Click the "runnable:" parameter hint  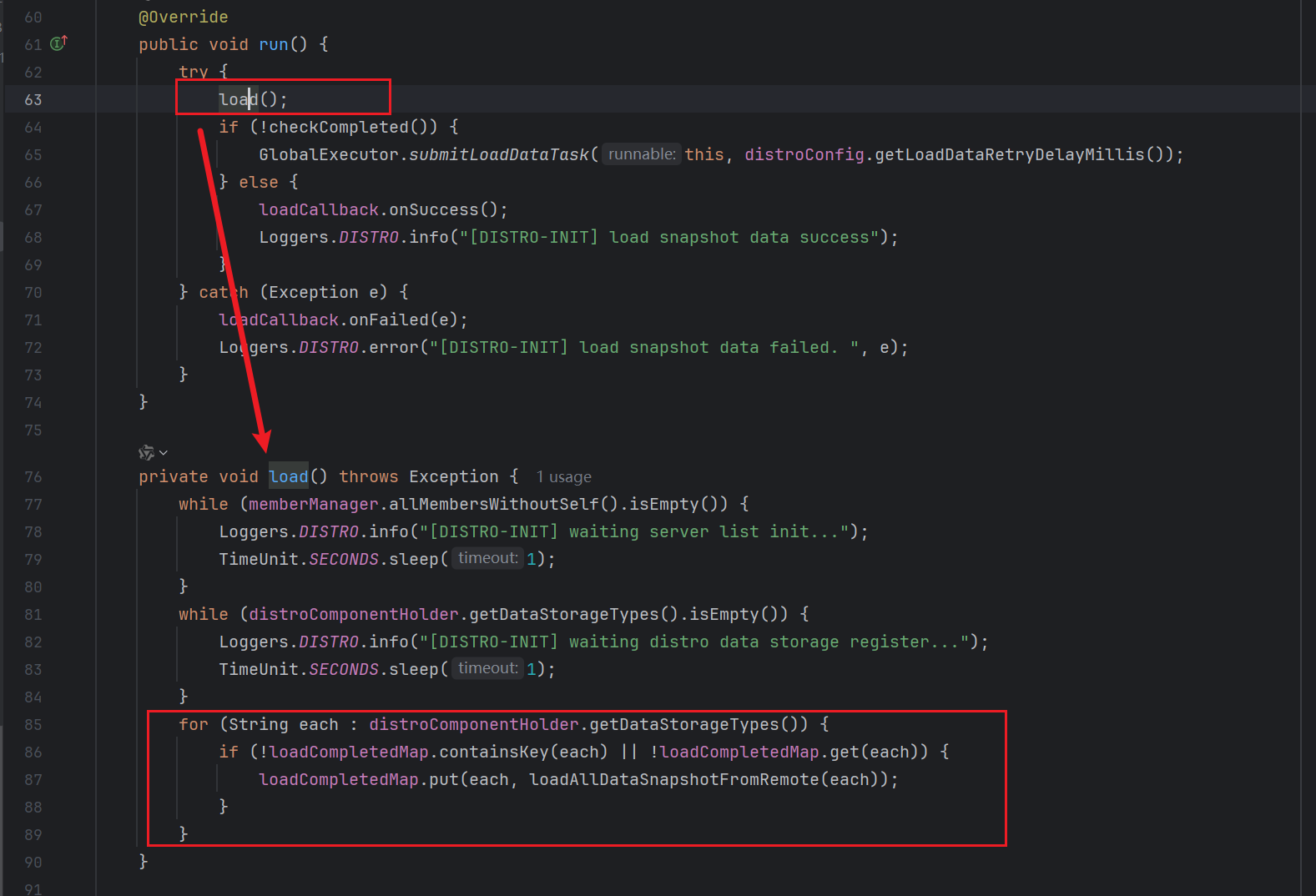[x=641, y=154]
